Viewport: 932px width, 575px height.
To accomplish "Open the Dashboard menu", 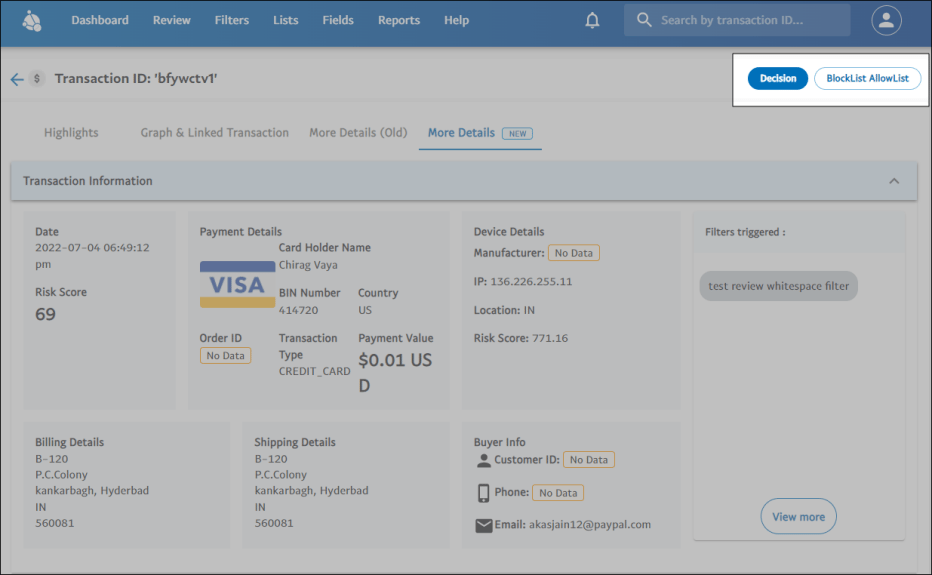I will (100, 20).
